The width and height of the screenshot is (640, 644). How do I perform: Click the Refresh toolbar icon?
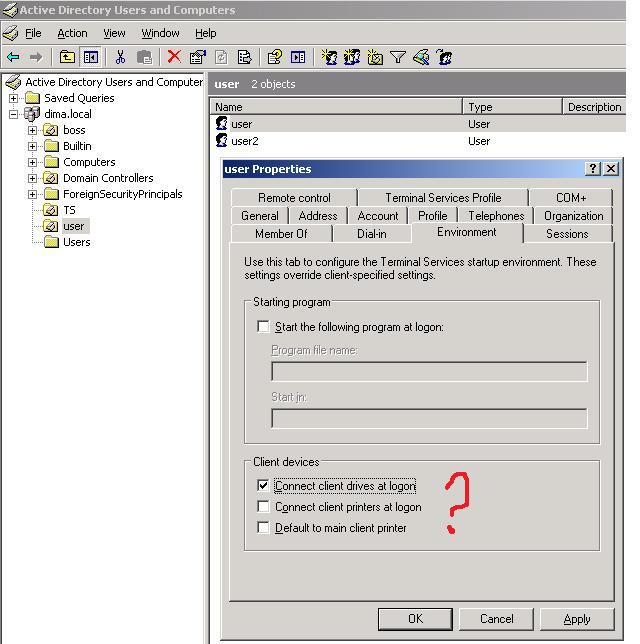coord(221,57)
